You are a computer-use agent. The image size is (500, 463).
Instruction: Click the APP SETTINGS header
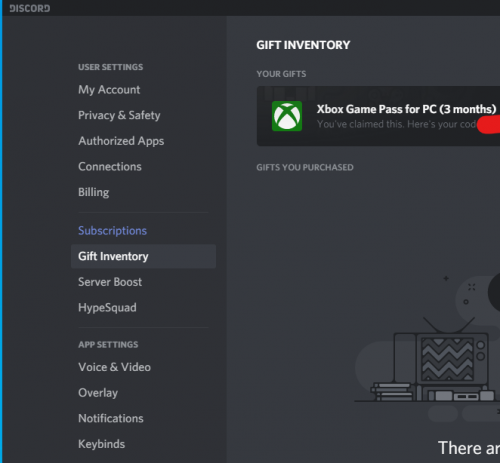pyautogui.click(x=108, y=345)
